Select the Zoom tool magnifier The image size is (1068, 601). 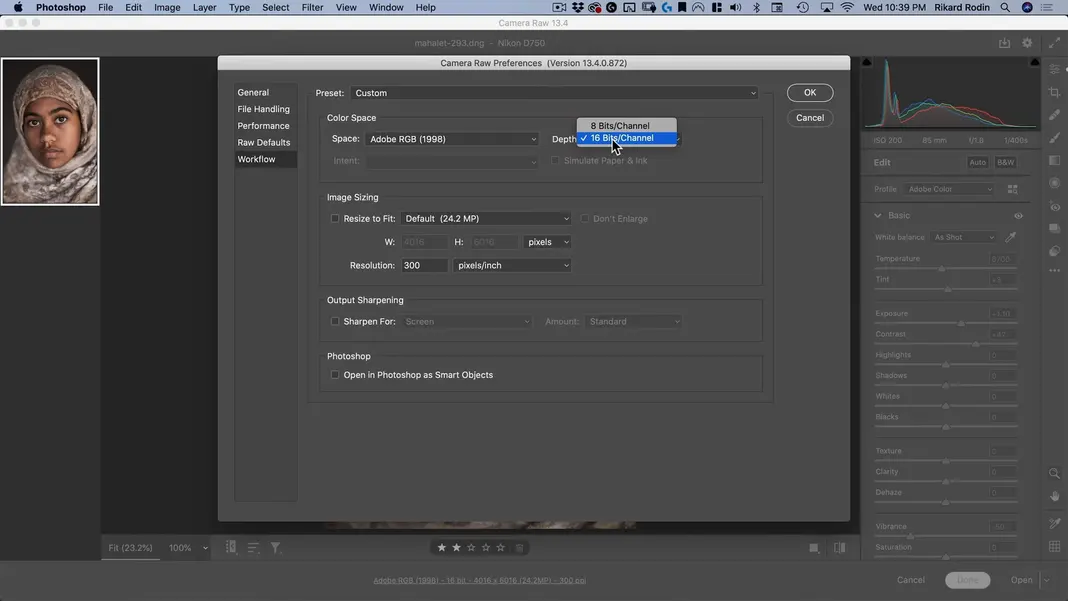tap(1054, 473)
